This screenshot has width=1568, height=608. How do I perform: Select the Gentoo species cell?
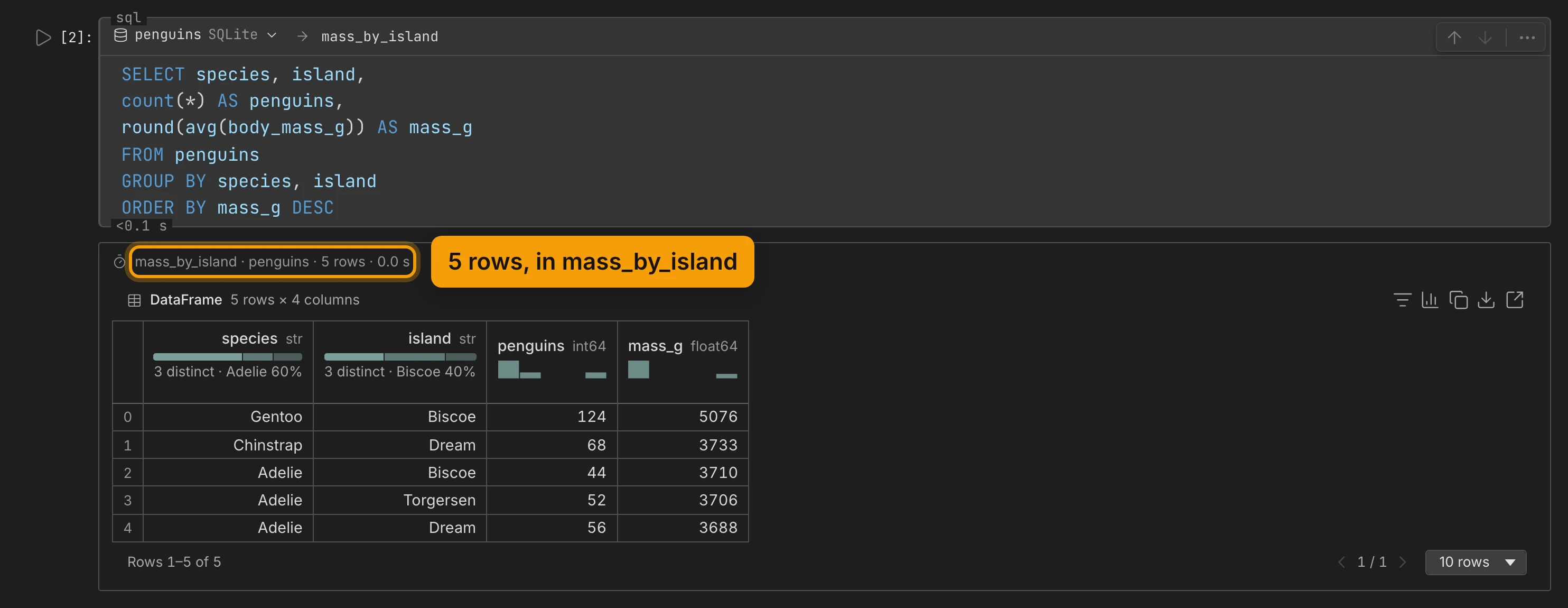pyautogui.click(x=228, y=417)
